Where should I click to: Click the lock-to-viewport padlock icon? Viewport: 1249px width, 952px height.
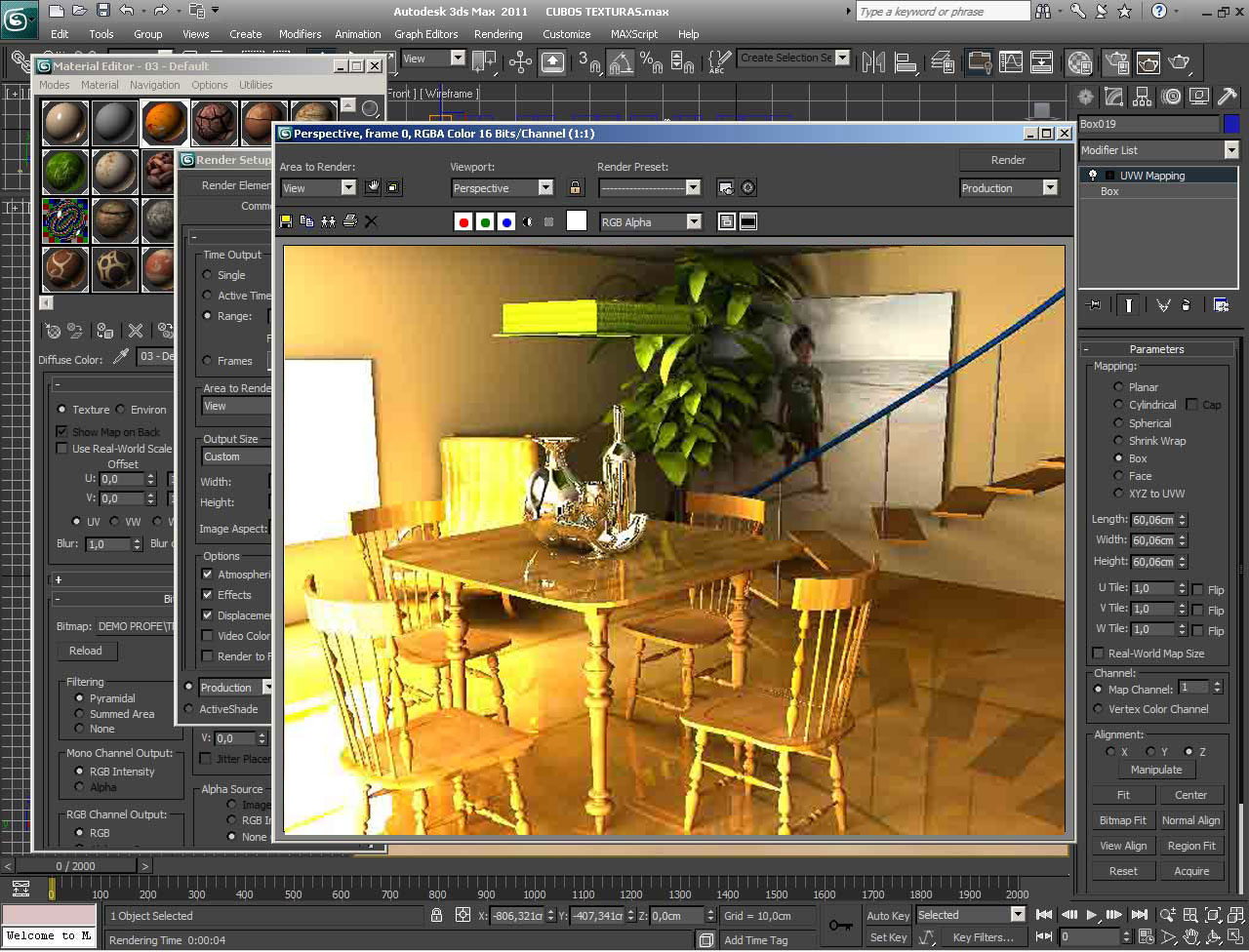pyautogui.click(x=576, y=187)
